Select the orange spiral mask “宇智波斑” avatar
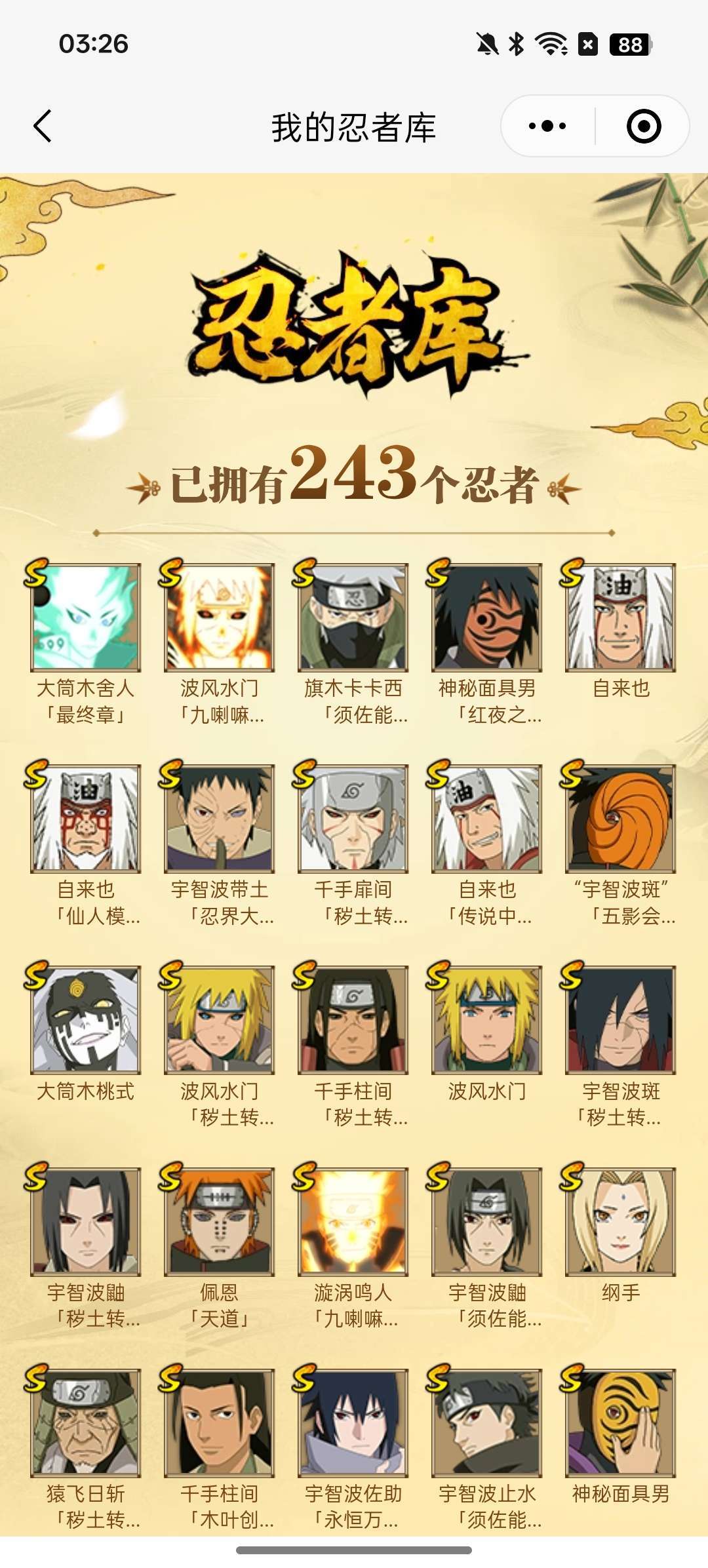The height and width of the screenshot is (1568, 708). click(621, 819)
